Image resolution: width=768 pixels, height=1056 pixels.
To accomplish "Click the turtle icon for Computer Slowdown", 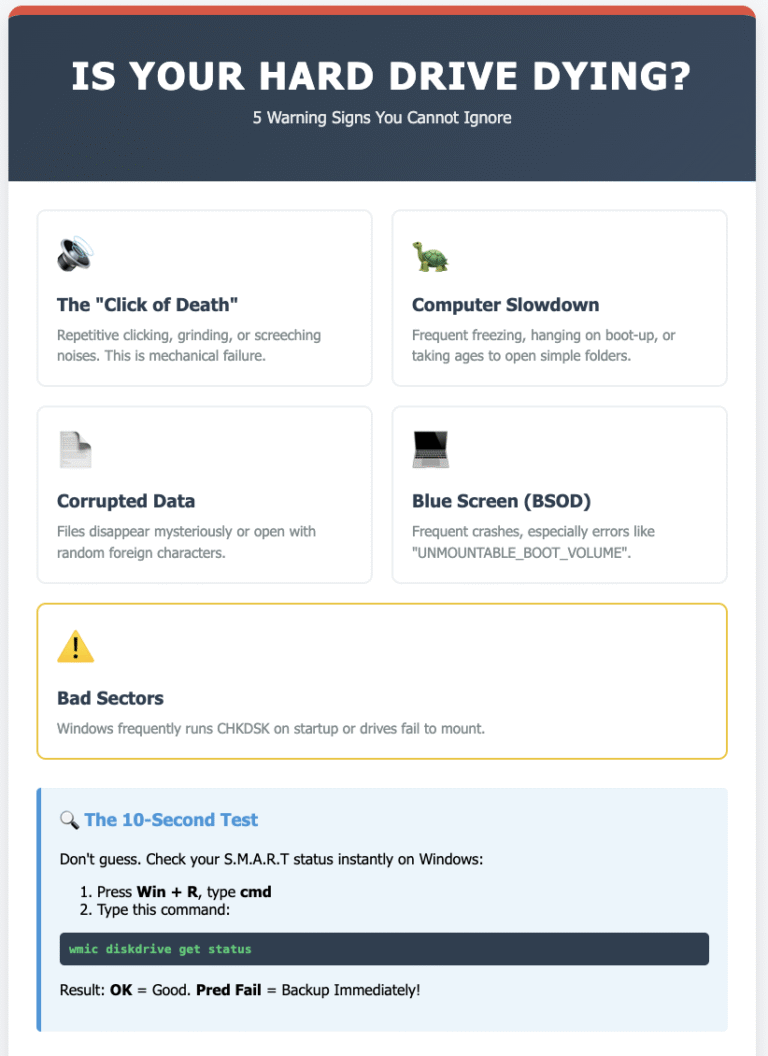I will (x=430, y=256).
